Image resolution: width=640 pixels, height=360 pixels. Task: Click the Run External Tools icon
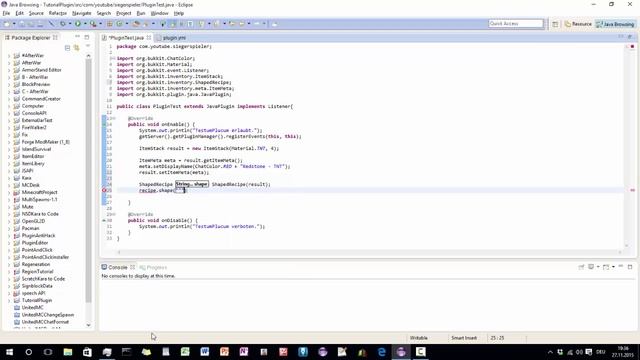[x=93, y=24]
